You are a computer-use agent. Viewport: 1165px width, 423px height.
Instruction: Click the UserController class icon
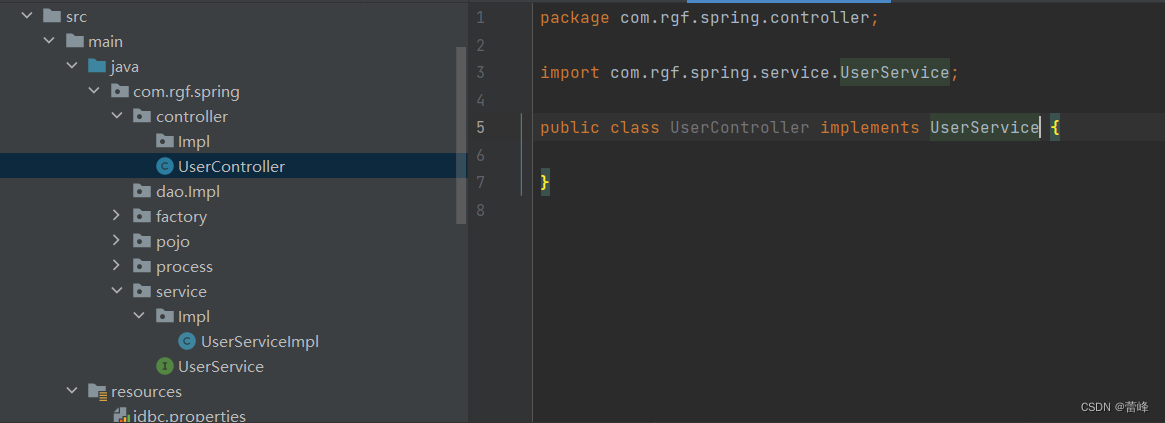164,167
